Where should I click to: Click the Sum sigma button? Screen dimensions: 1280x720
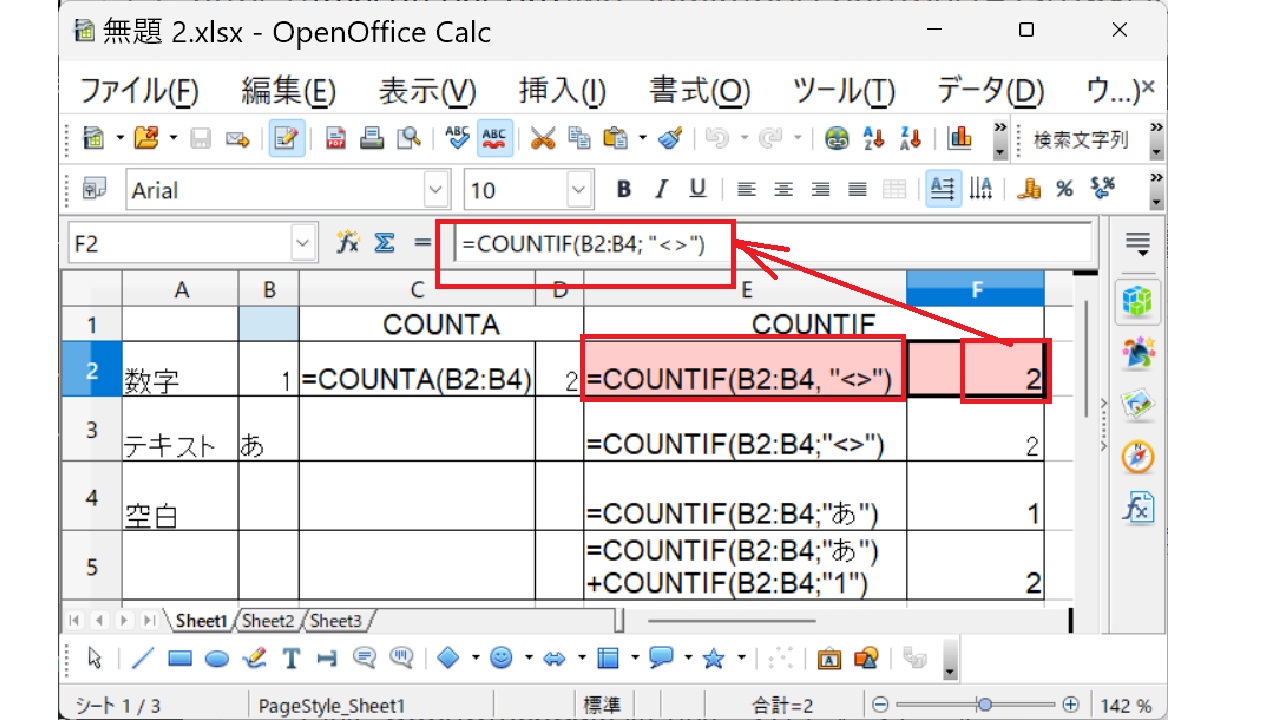click(384, 243)
